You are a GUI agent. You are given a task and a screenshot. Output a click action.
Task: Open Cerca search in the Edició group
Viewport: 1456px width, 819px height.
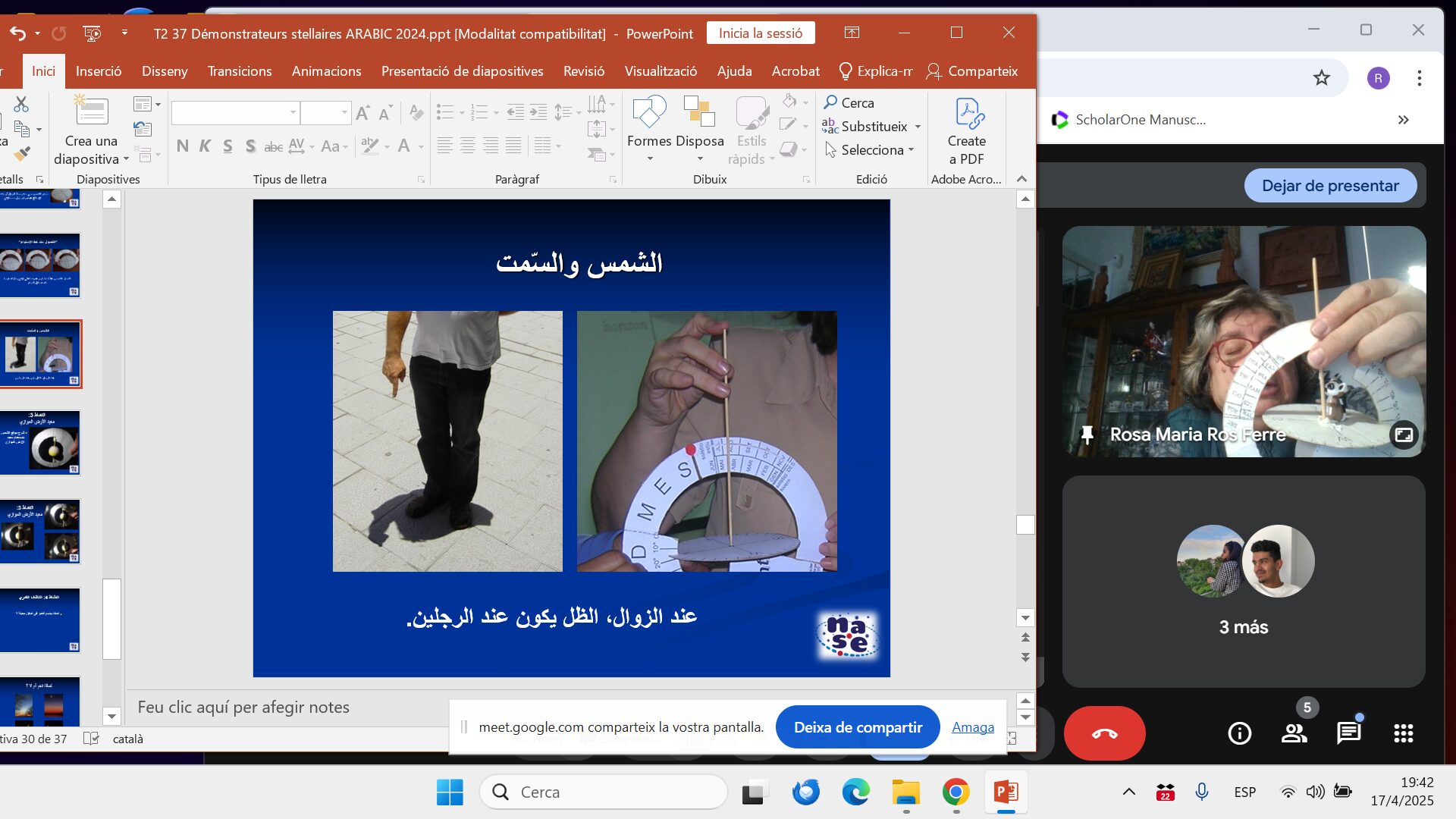849,102
